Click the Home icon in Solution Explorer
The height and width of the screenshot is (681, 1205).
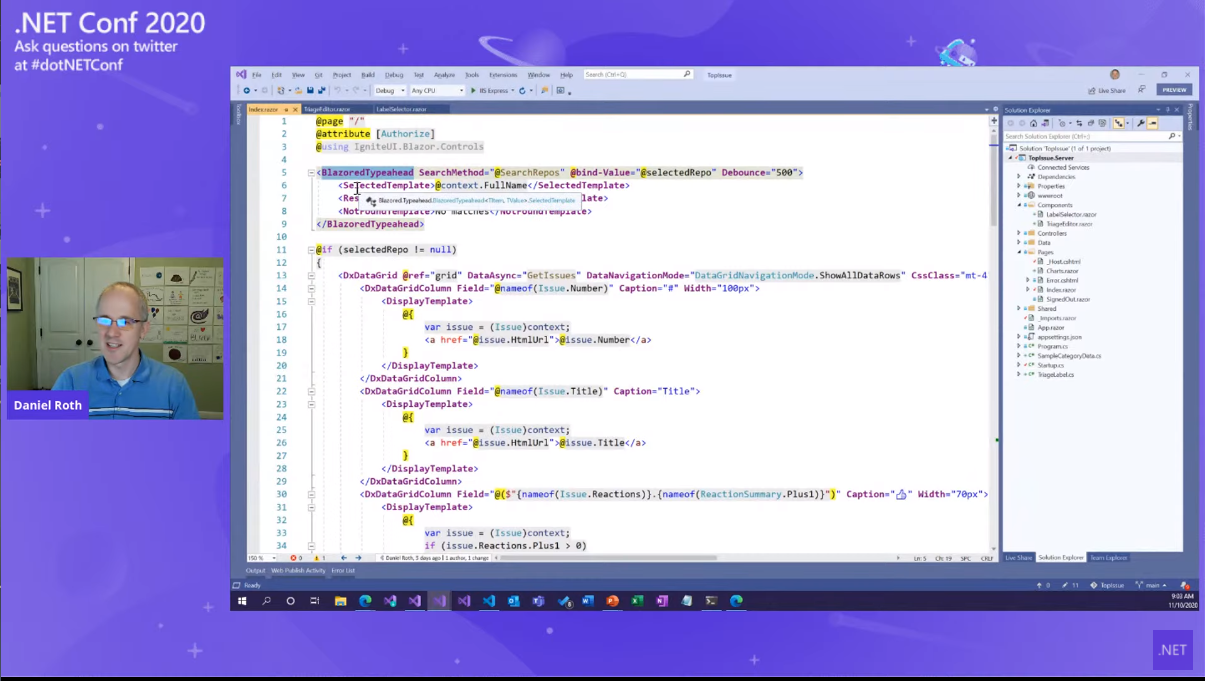1033,123
